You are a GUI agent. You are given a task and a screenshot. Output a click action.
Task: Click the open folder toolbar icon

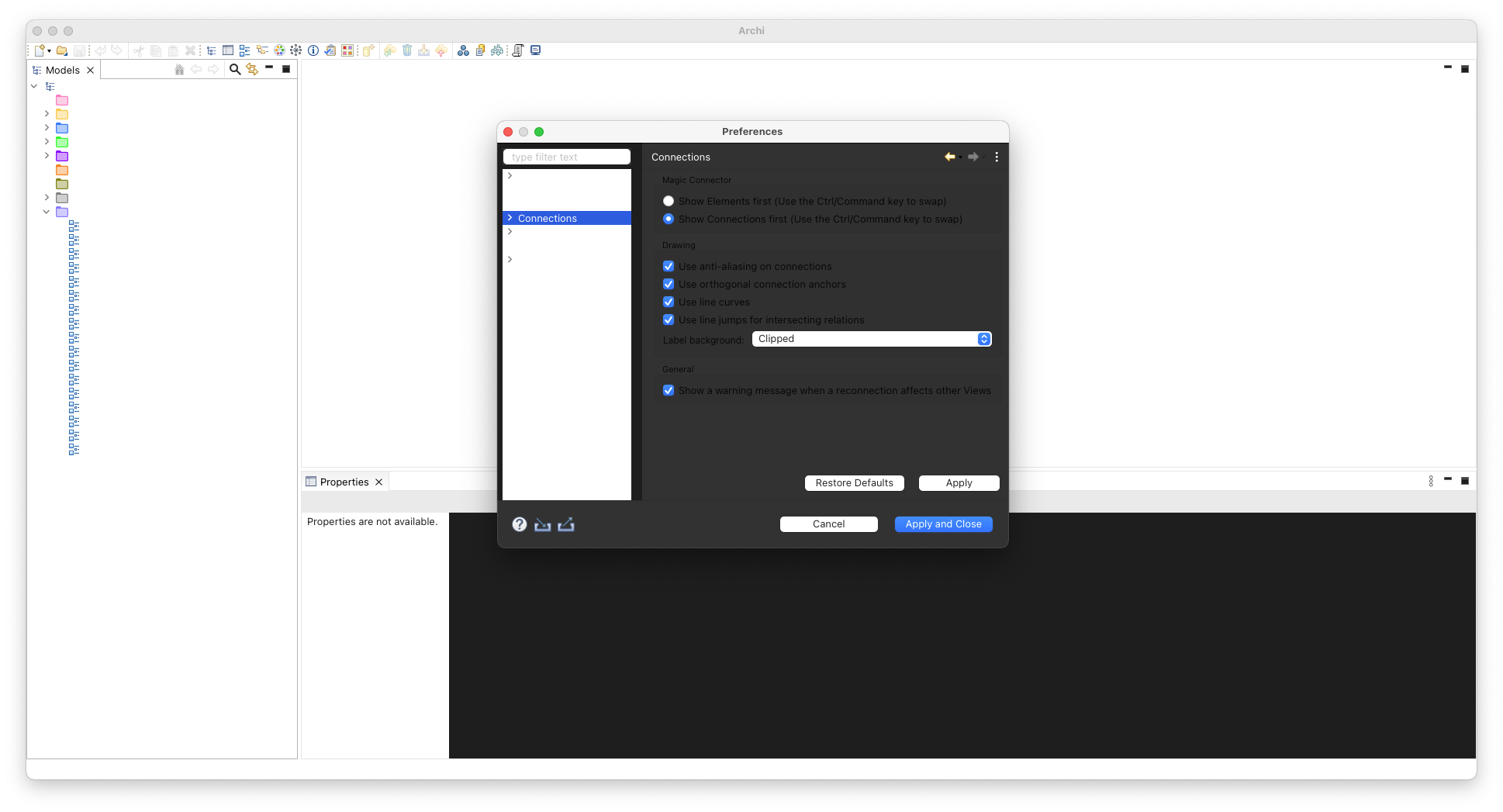(x=62, y=51)
